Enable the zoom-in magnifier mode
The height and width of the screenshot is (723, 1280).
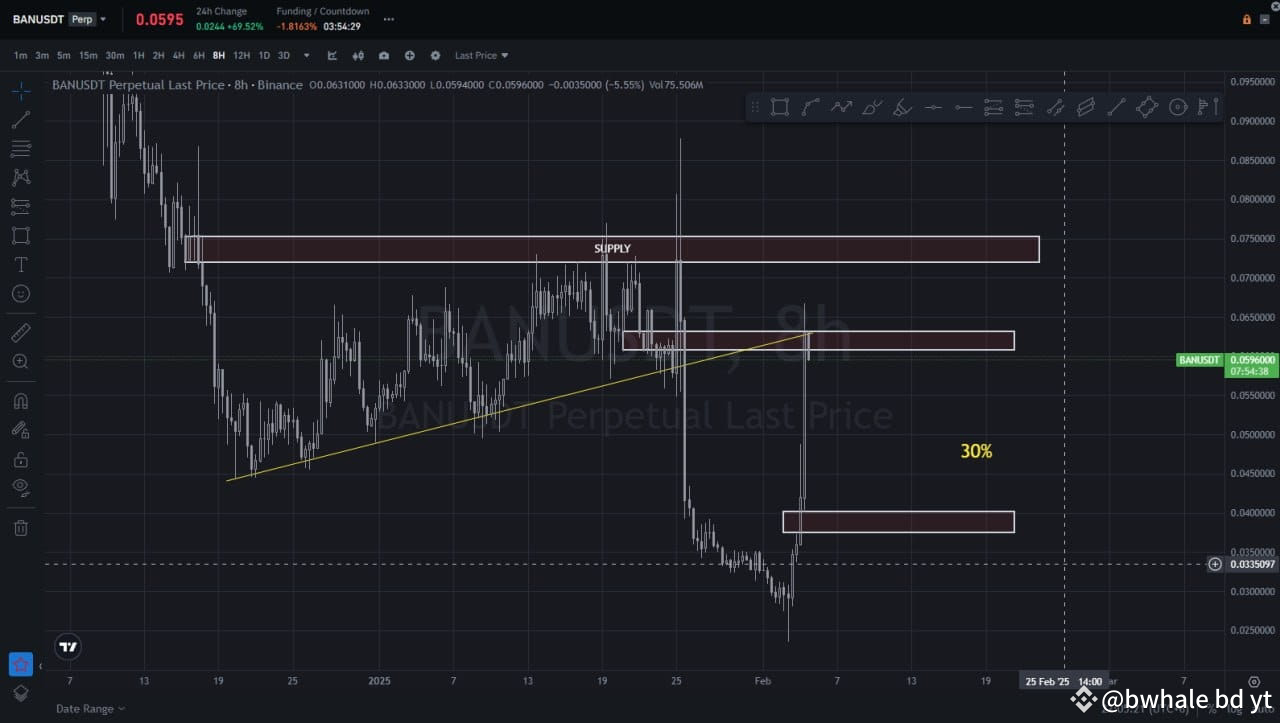pos(20,362)
